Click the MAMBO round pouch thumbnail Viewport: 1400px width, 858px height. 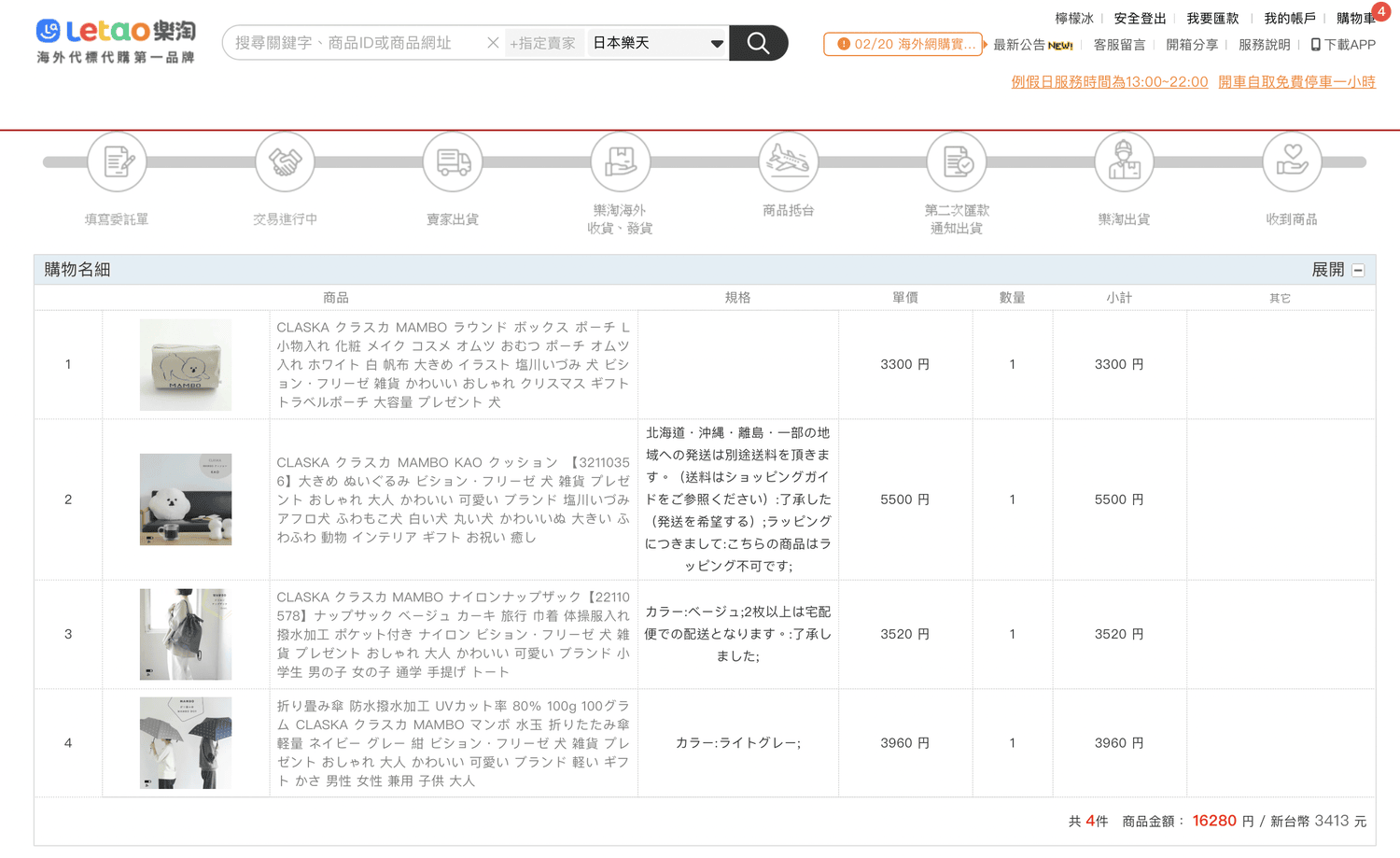tap(186, 365)
